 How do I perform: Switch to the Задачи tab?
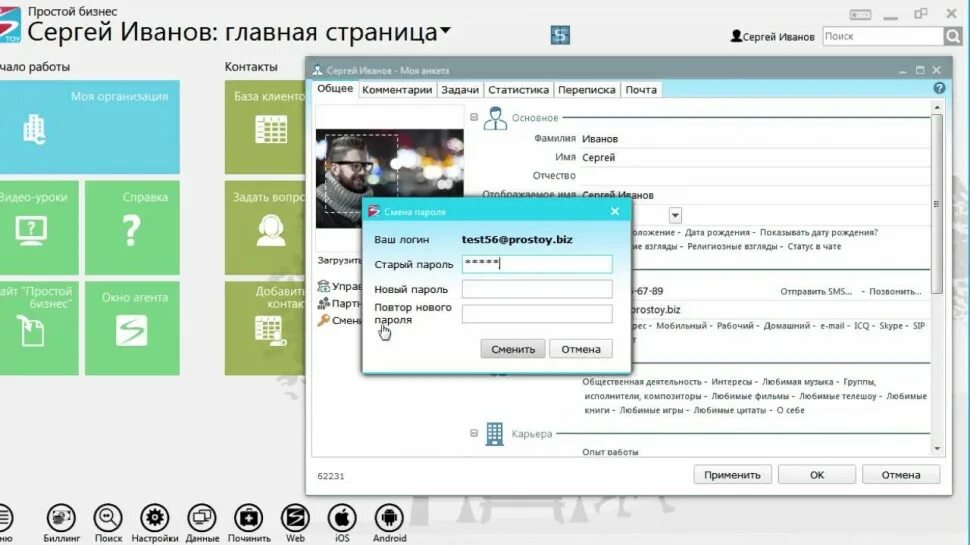tap(460, 90)
